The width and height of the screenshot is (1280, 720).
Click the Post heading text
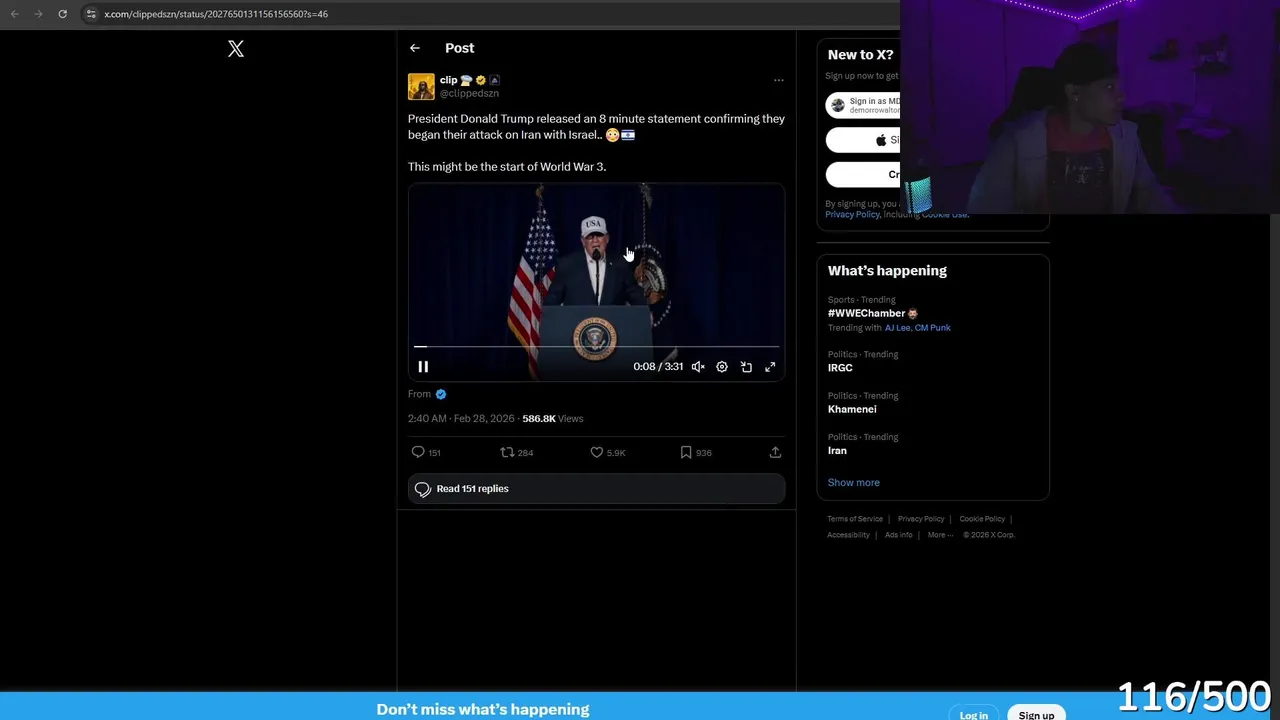(x=459, y=48)
